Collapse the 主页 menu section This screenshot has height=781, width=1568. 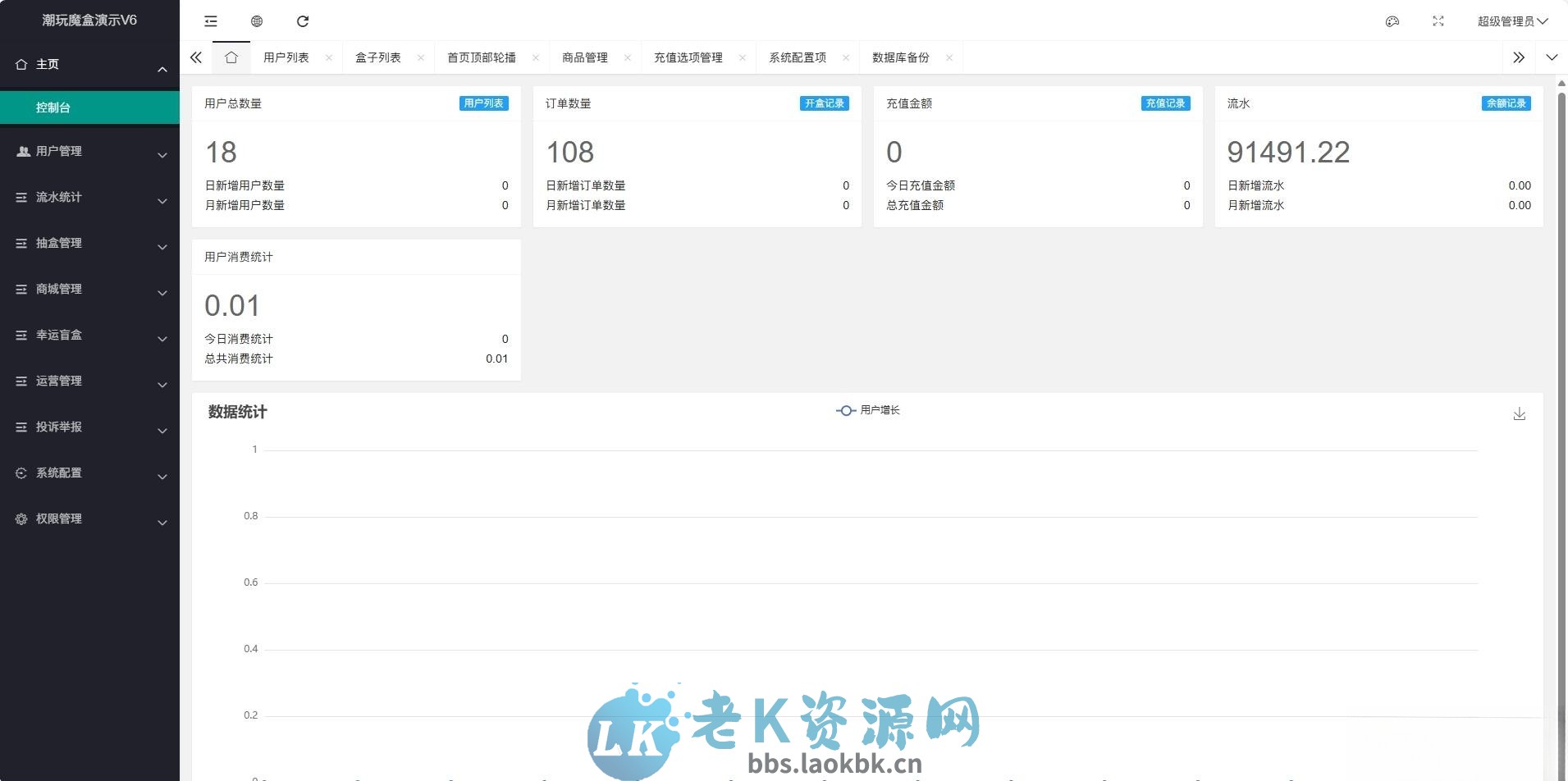coord(162,69)
